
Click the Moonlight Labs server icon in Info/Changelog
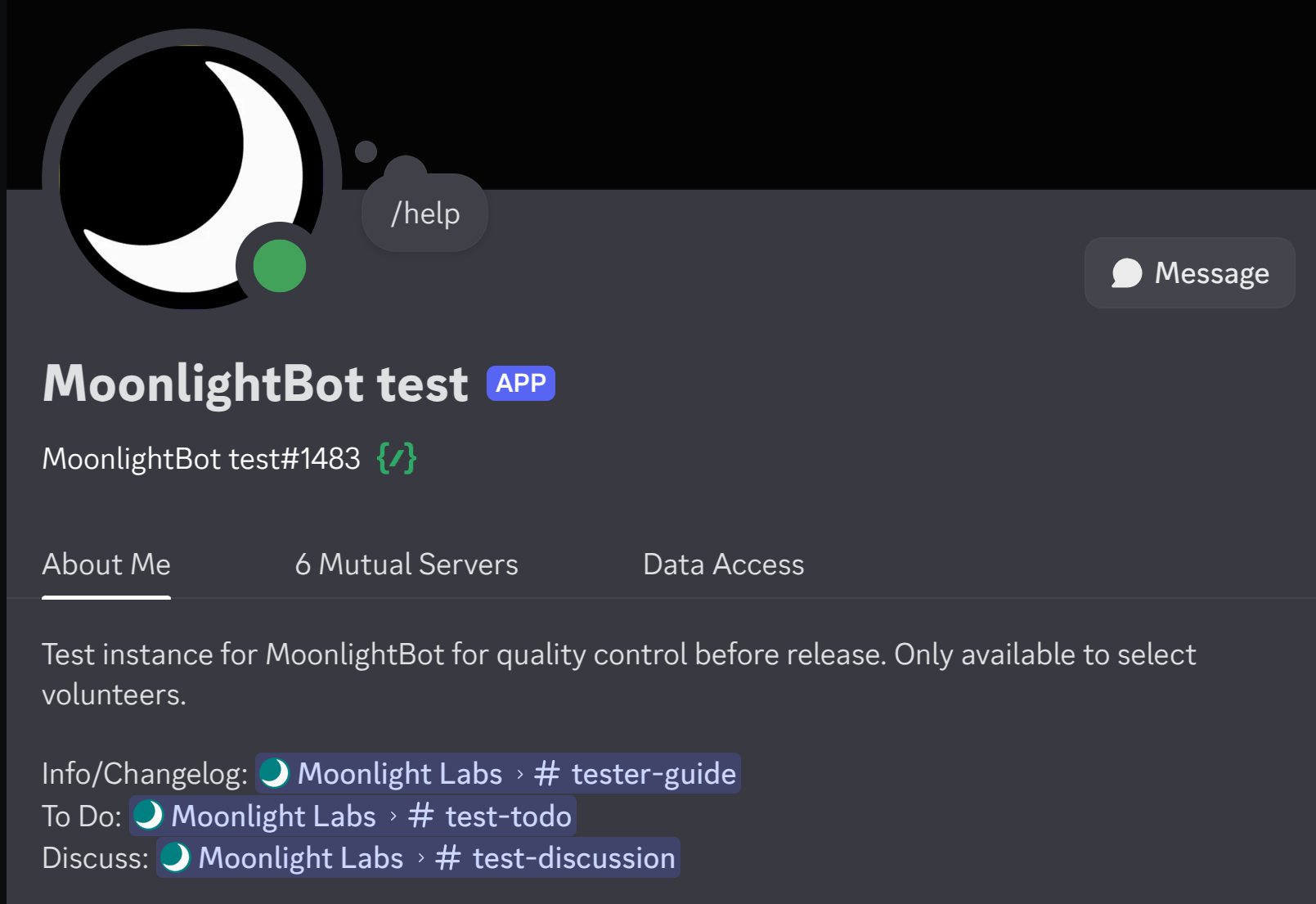coord(275,773)
